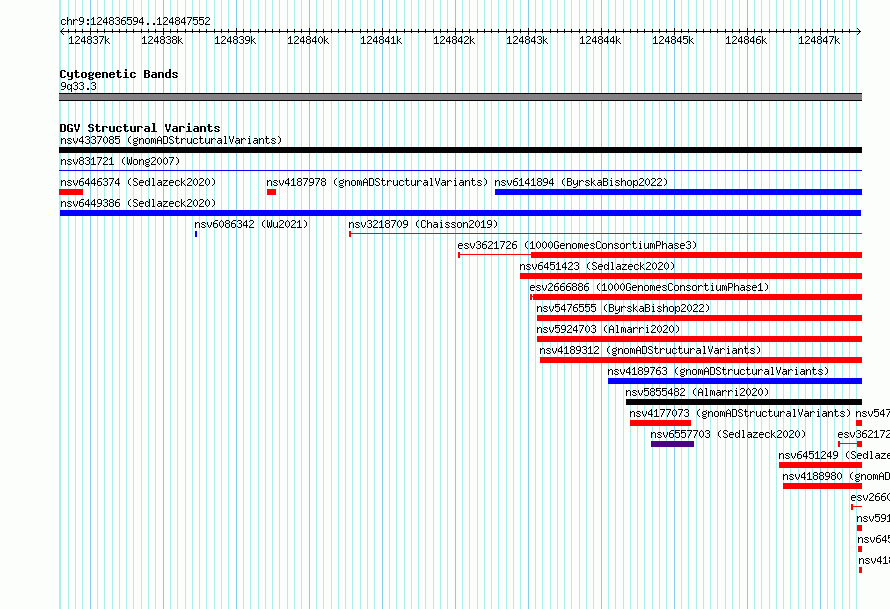This screenshot has height=609, width=890.
Task: Click the long blue nsv6449386 bar
Action: tap(460, 213)
